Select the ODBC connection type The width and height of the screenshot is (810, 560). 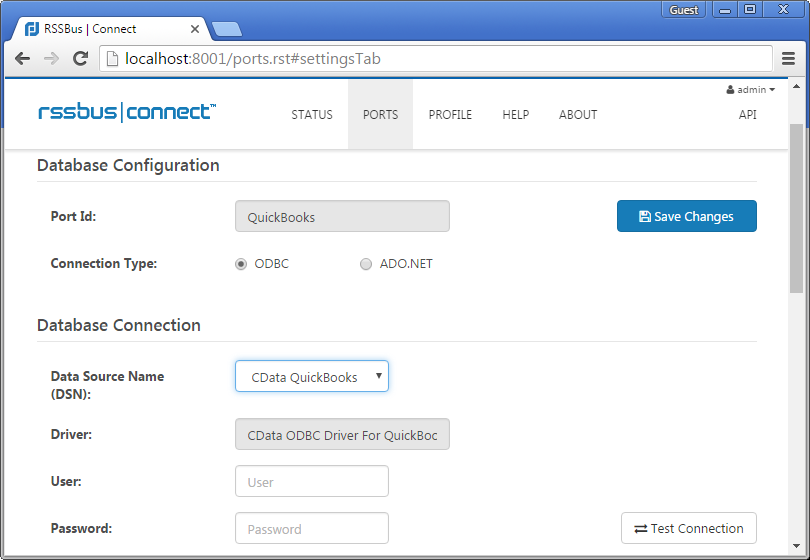[x=241, y=264]
